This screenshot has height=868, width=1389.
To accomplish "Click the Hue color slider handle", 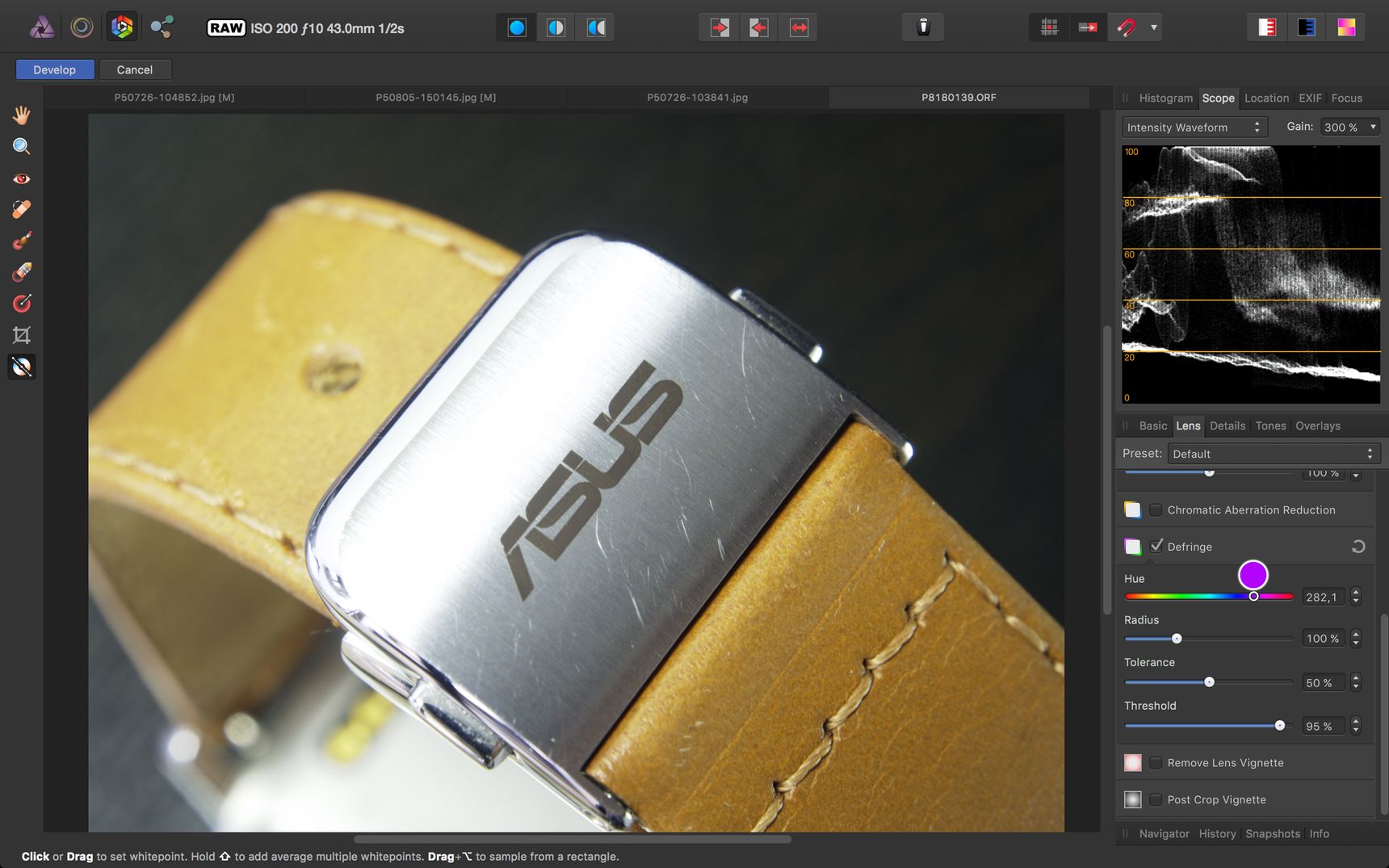I will click(x=1253, y=597).
